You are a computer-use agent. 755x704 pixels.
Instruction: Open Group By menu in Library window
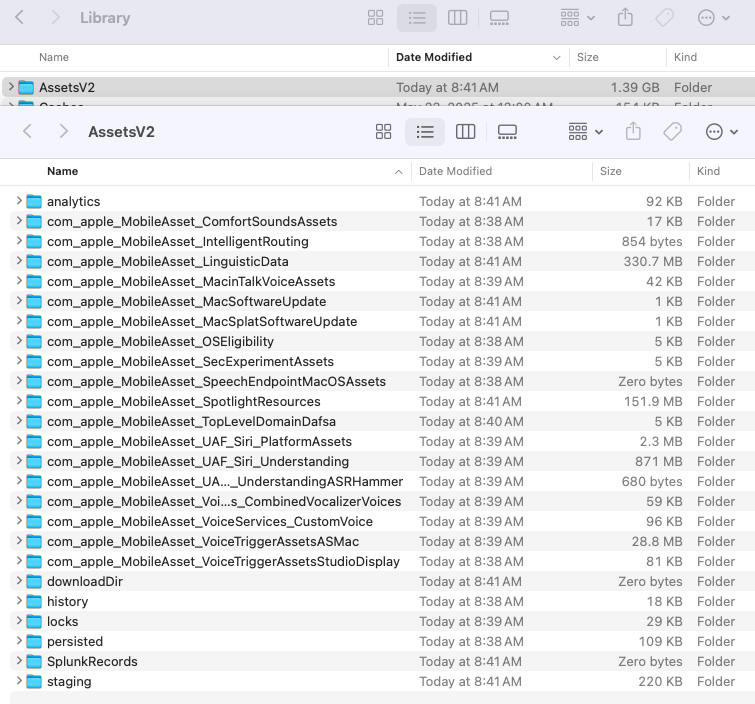577,18
